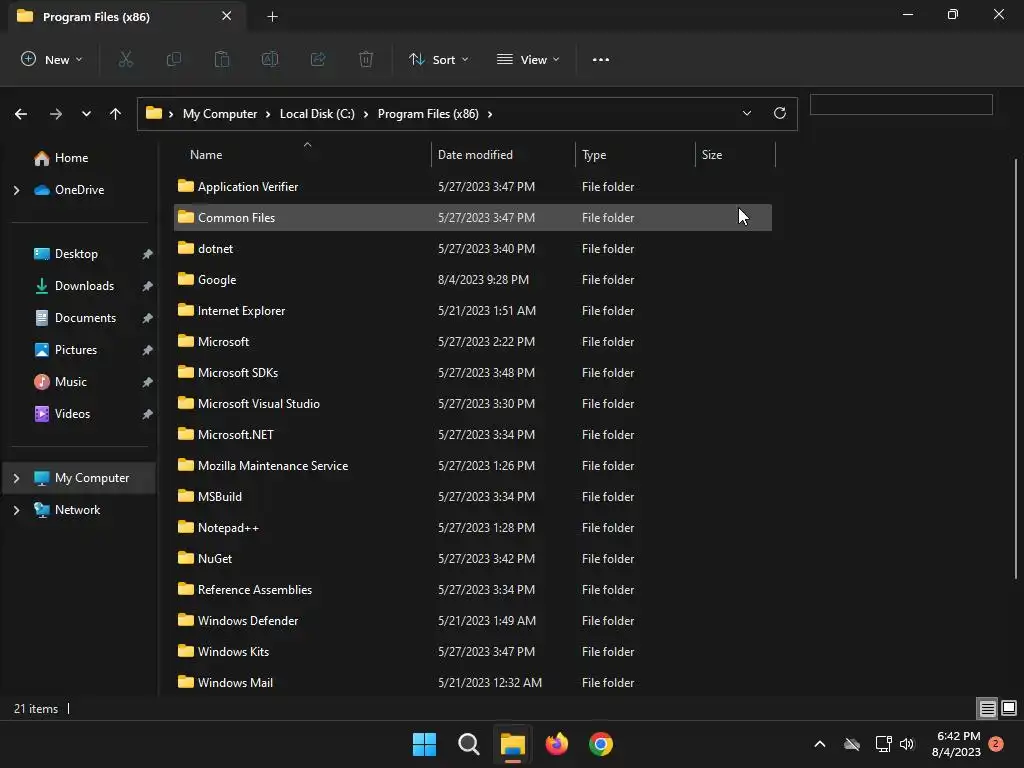Select the Internet Explorer folder
This screenshot has width=1024, height=768.
[x=473, y=311]
